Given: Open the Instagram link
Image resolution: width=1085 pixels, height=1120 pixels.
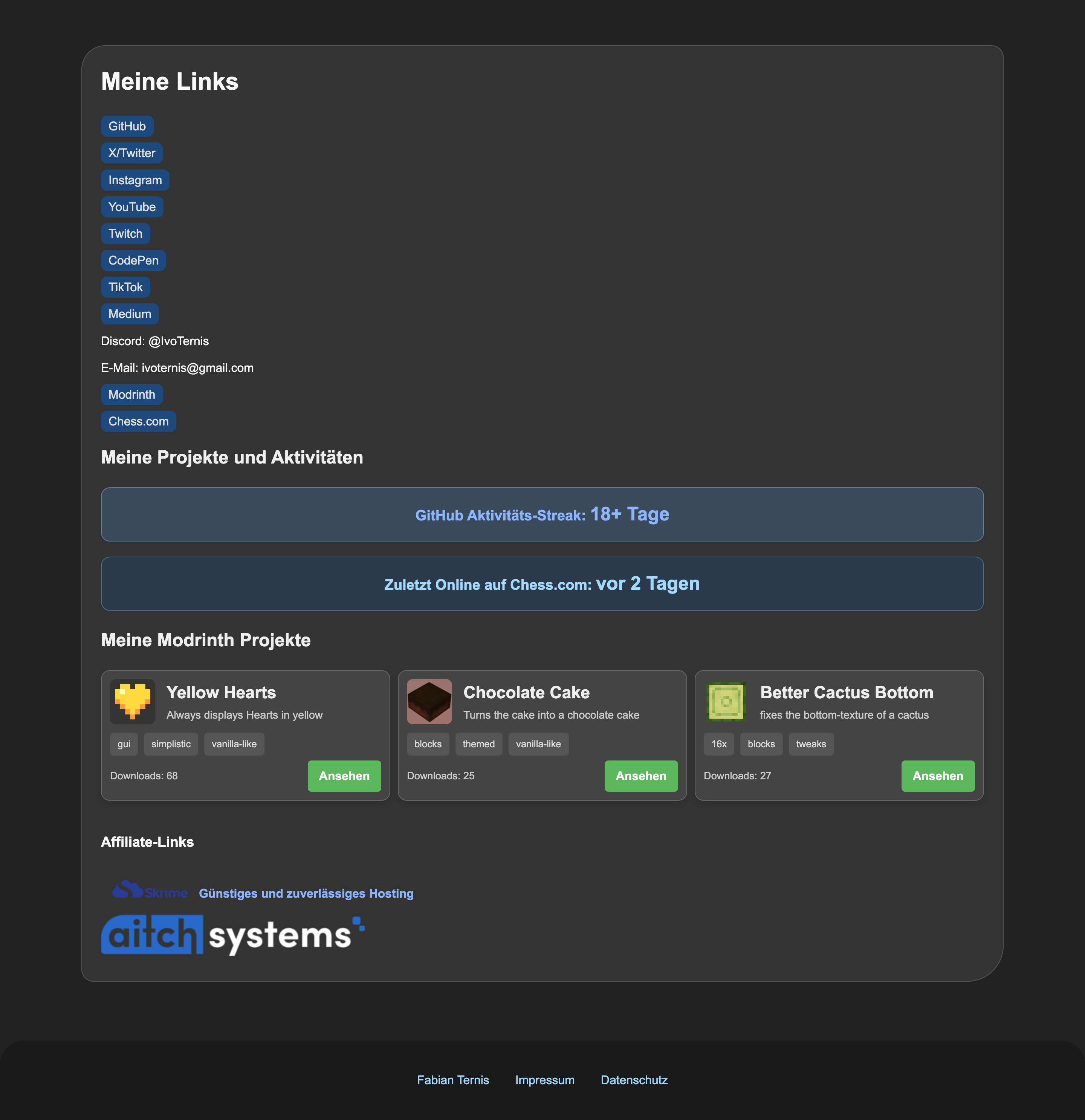Looking at the screenshot, I should pyautogui.click(x=135, y=180).
